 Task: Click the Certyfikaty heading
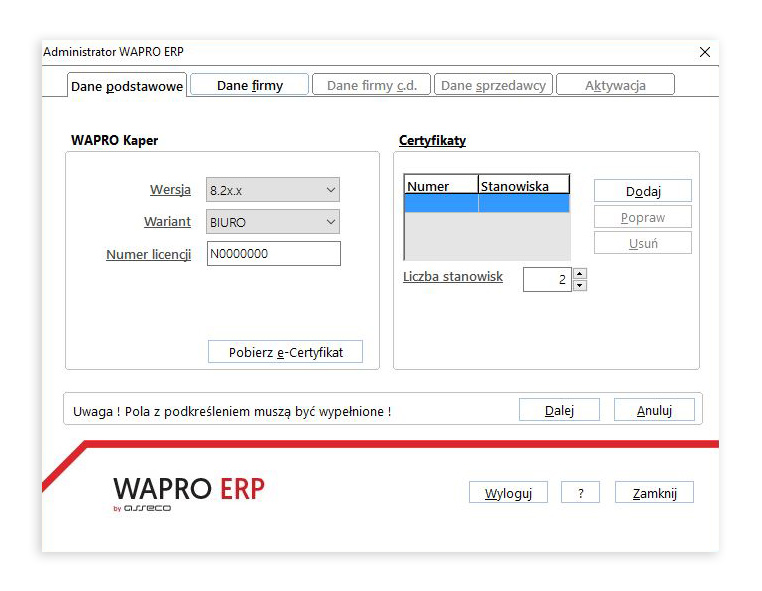tap(432, 140)
